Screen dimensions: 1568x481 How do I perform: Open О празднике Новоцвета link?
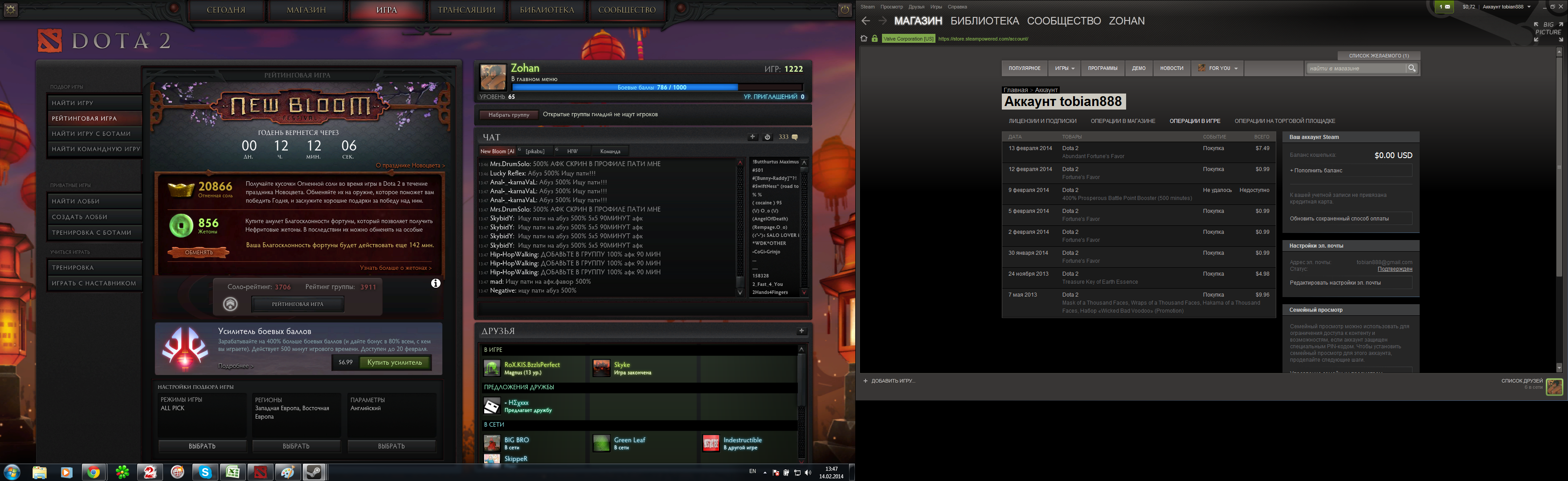tap(410, 166)
